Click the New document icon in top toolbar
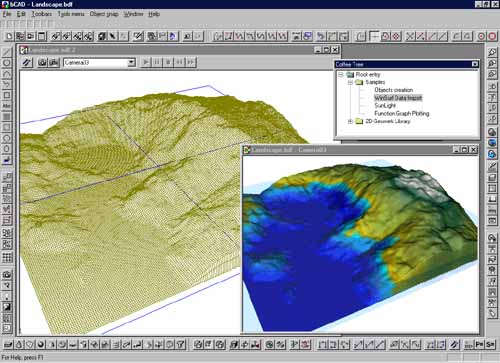500x363 pixels. click(x=9, y=36)
